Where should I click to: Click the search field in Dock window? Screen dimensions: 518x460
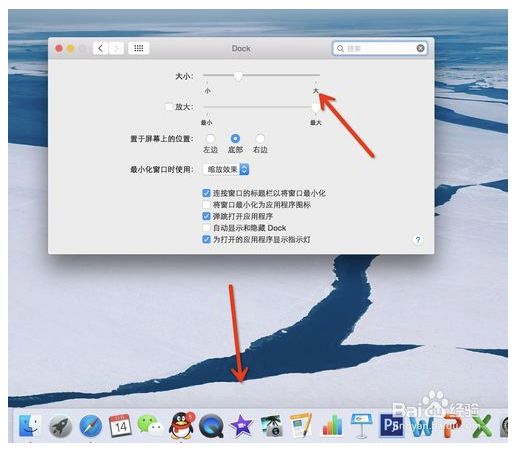coord(380,48)
